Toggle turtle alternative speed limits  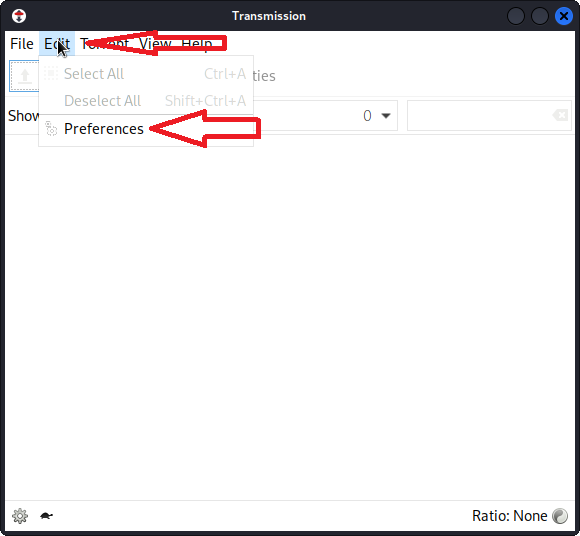pyautogui.click(x=46, y=516)
